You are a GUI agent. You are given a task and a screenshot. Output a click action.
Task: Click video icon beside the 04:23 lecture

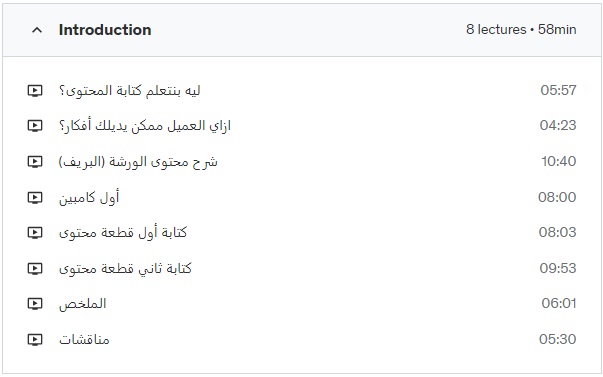pos(35,125)
